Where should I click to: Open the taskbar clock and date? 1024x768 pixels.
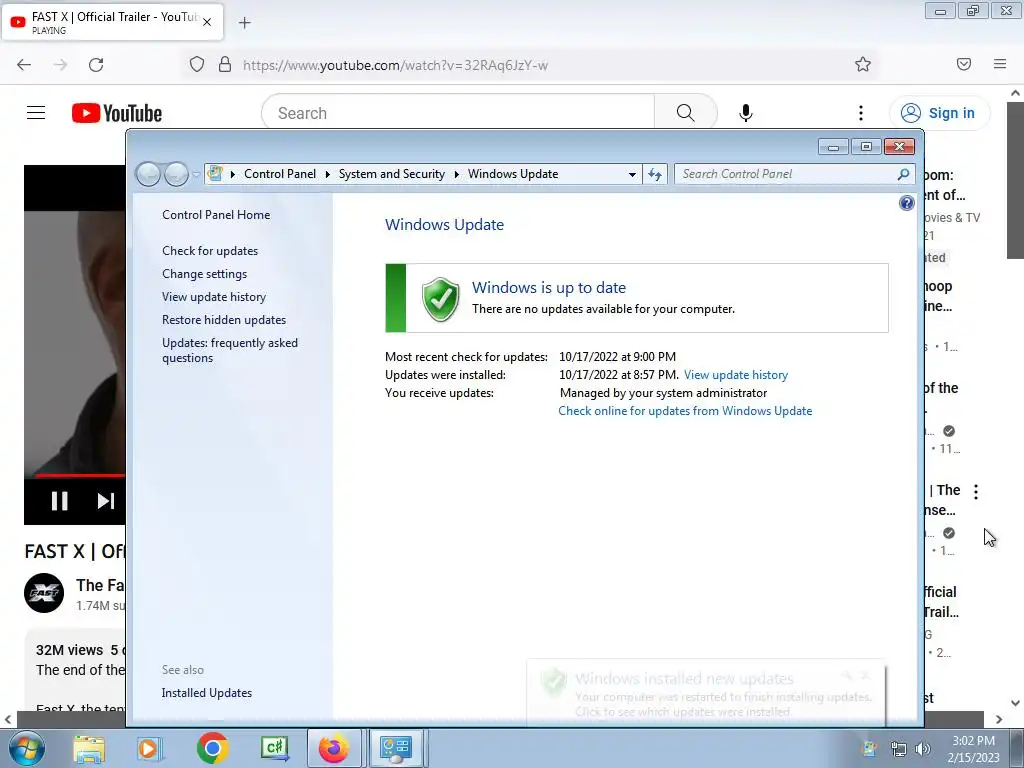973,749
